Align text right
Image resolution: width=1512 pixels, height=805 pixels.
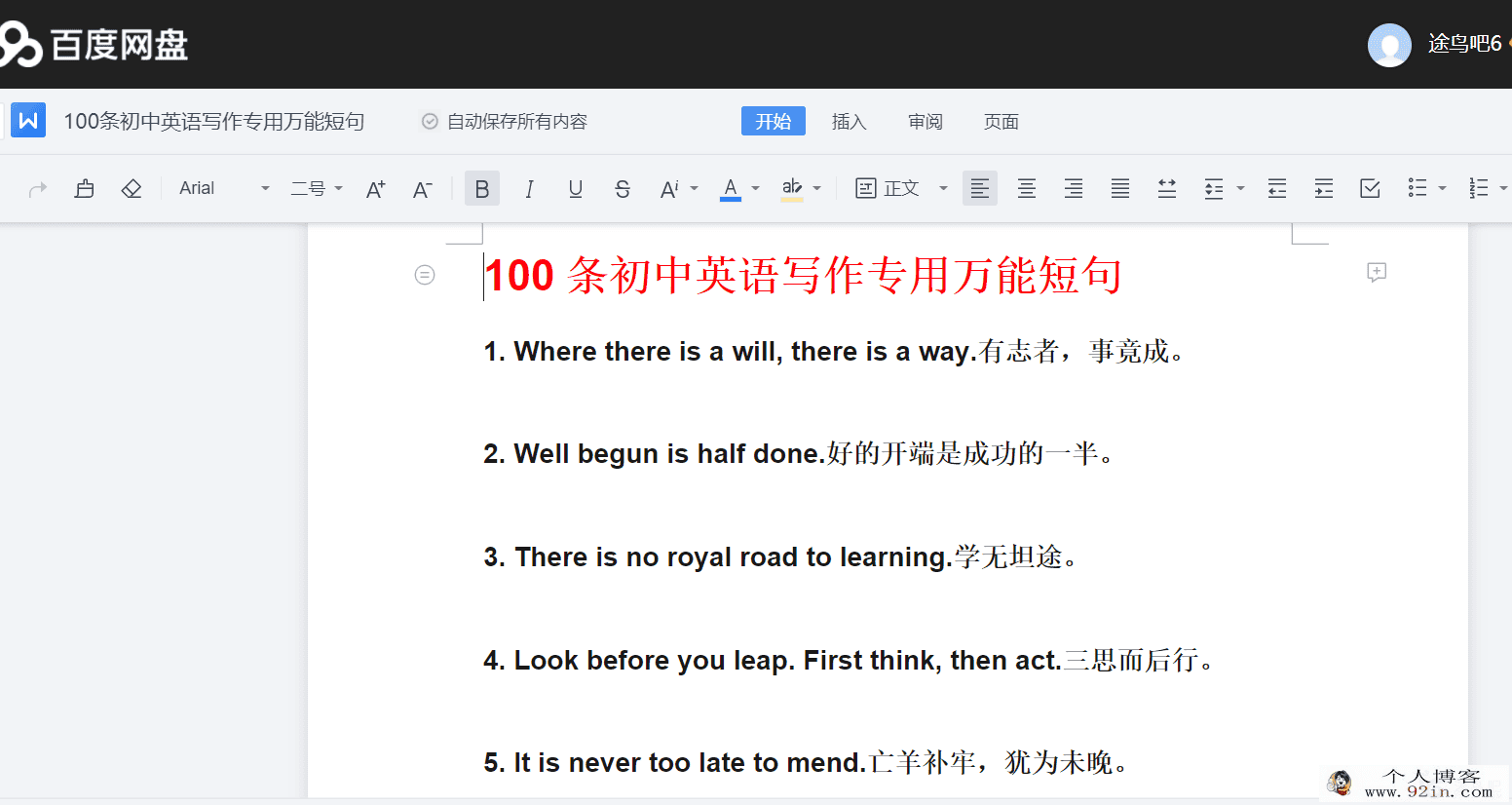coord(1074,189)
